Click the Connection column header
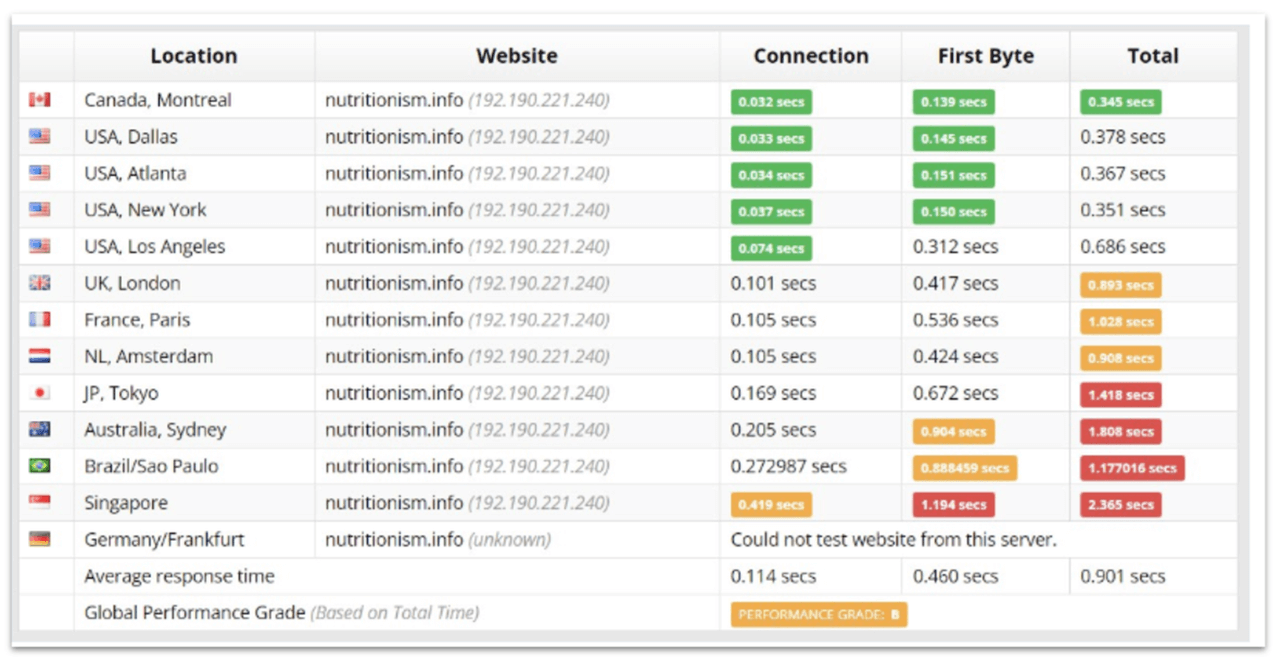This screenshot has width=1280, height=661. (811, 56)
